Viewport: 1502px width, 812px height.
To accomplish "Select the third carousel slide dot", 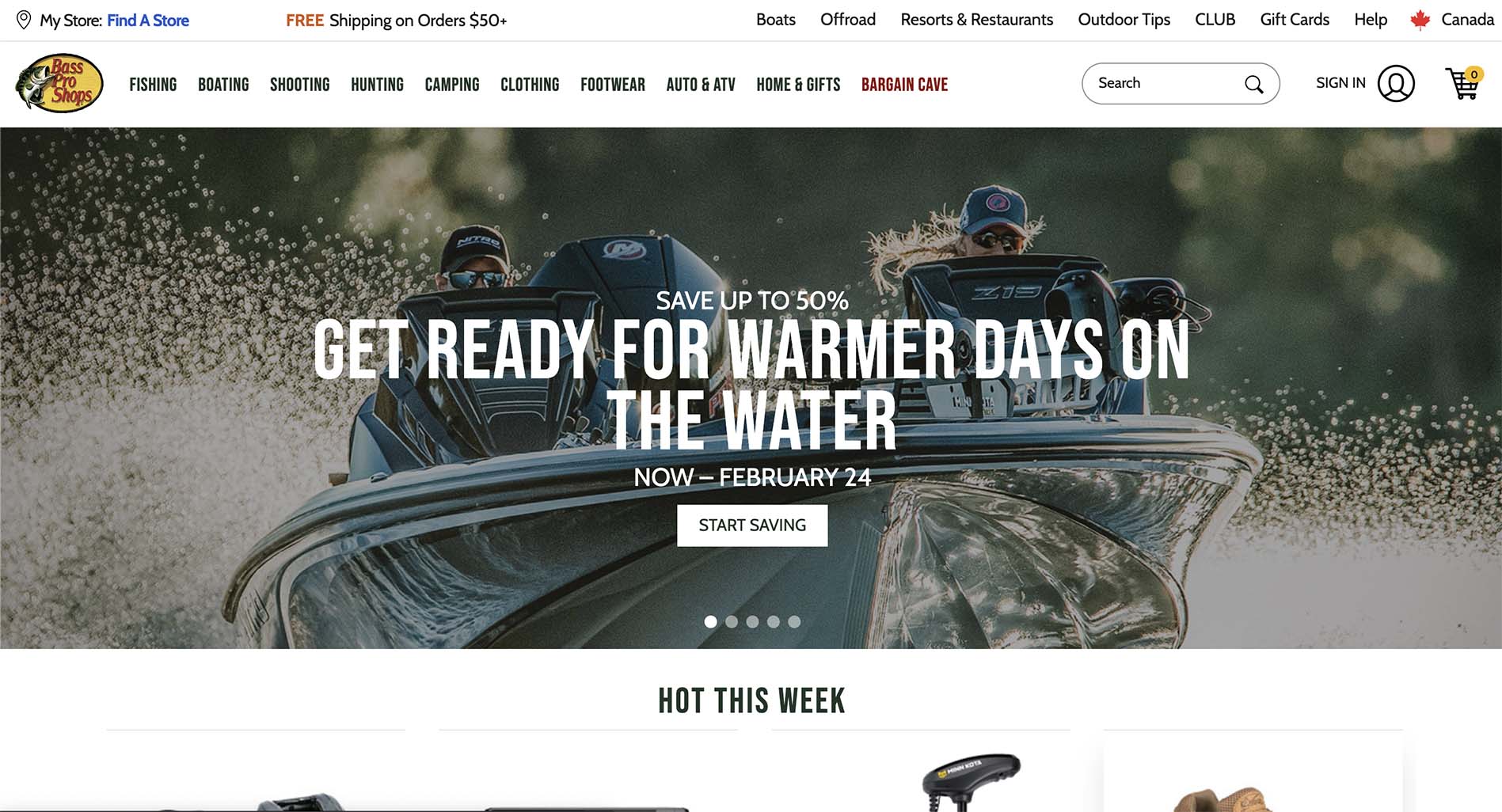I will [752, 622].
